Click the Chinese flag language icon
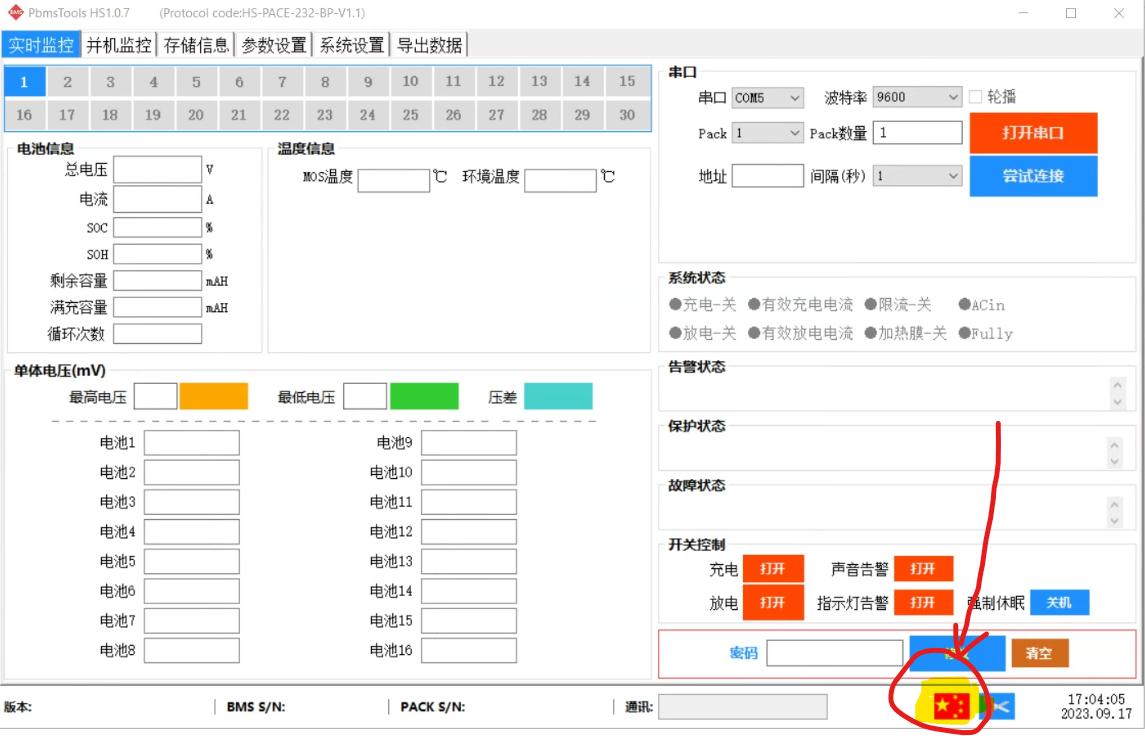1145x736 pixels. click(x=951, y=706)
